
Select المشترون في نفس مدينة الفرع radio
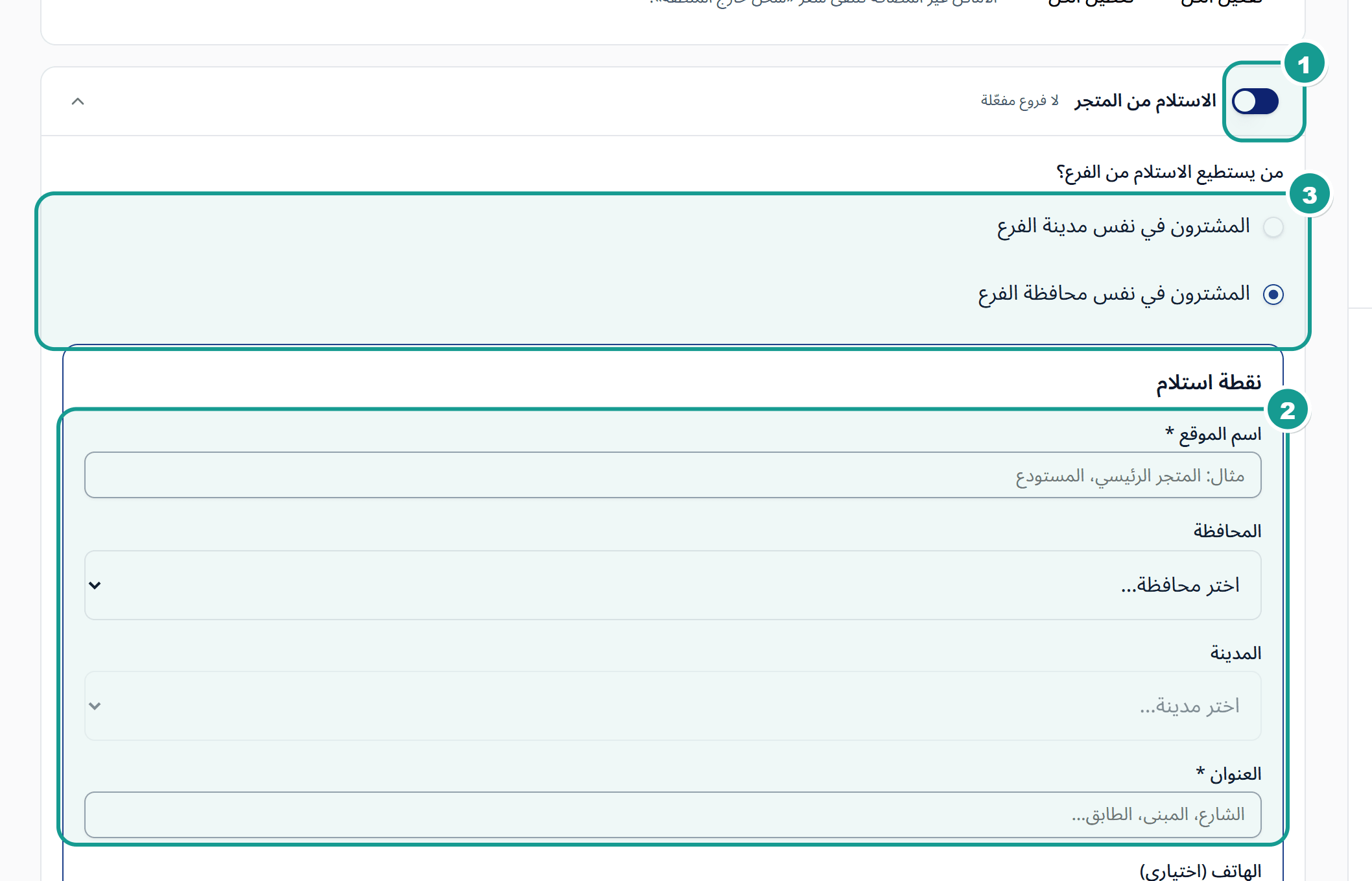pyautogui.click(x=1273, y=227)
